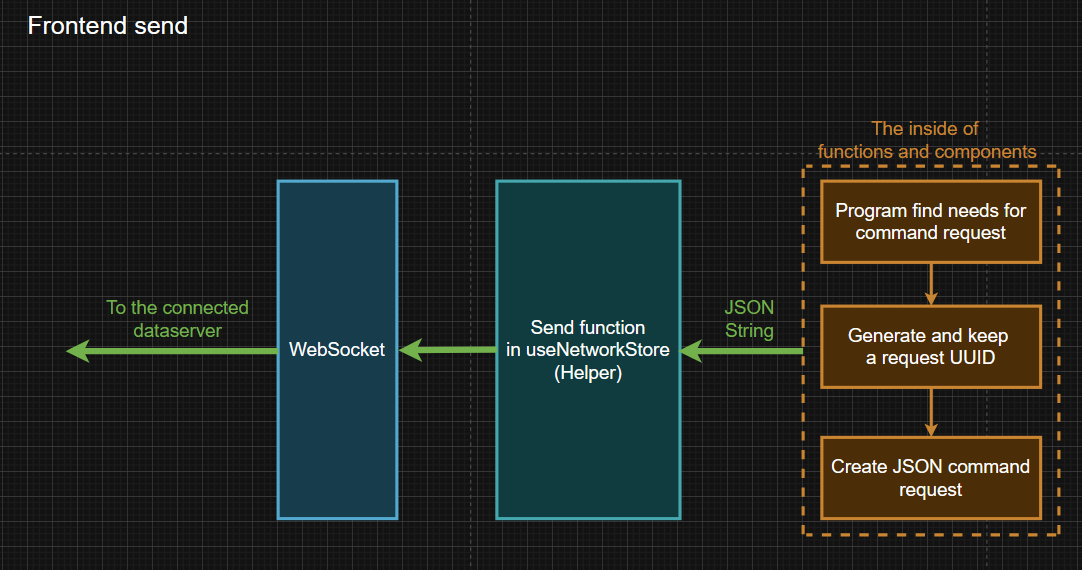Select the bottom edge of the dashed orange container
The height and width of the screenshot is (570, 1082).
pyautogui.click(x=931, y=535)
